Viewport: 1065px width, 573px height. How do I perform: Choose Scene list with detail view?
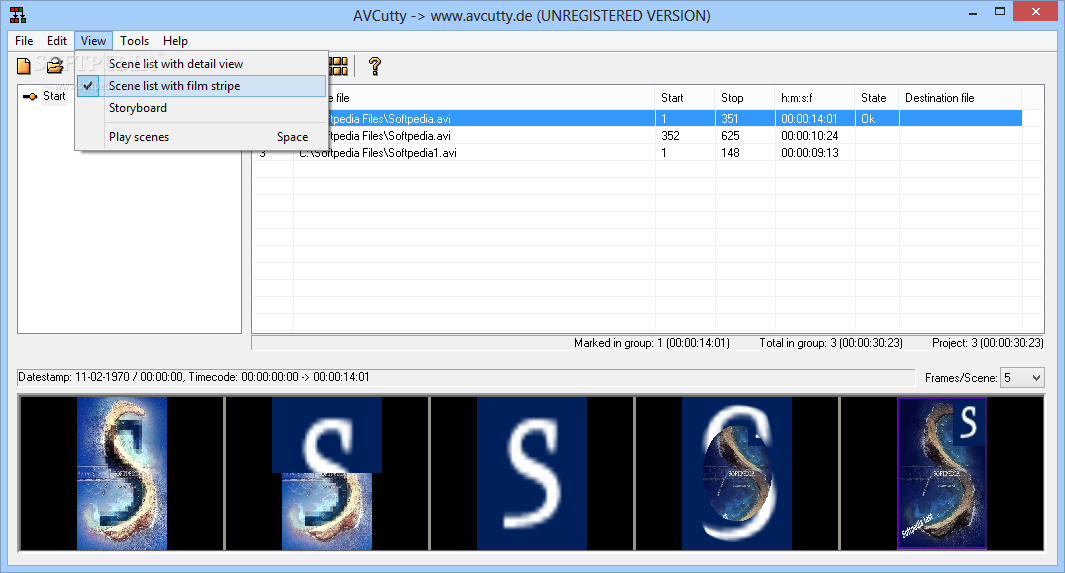[201, 64]
